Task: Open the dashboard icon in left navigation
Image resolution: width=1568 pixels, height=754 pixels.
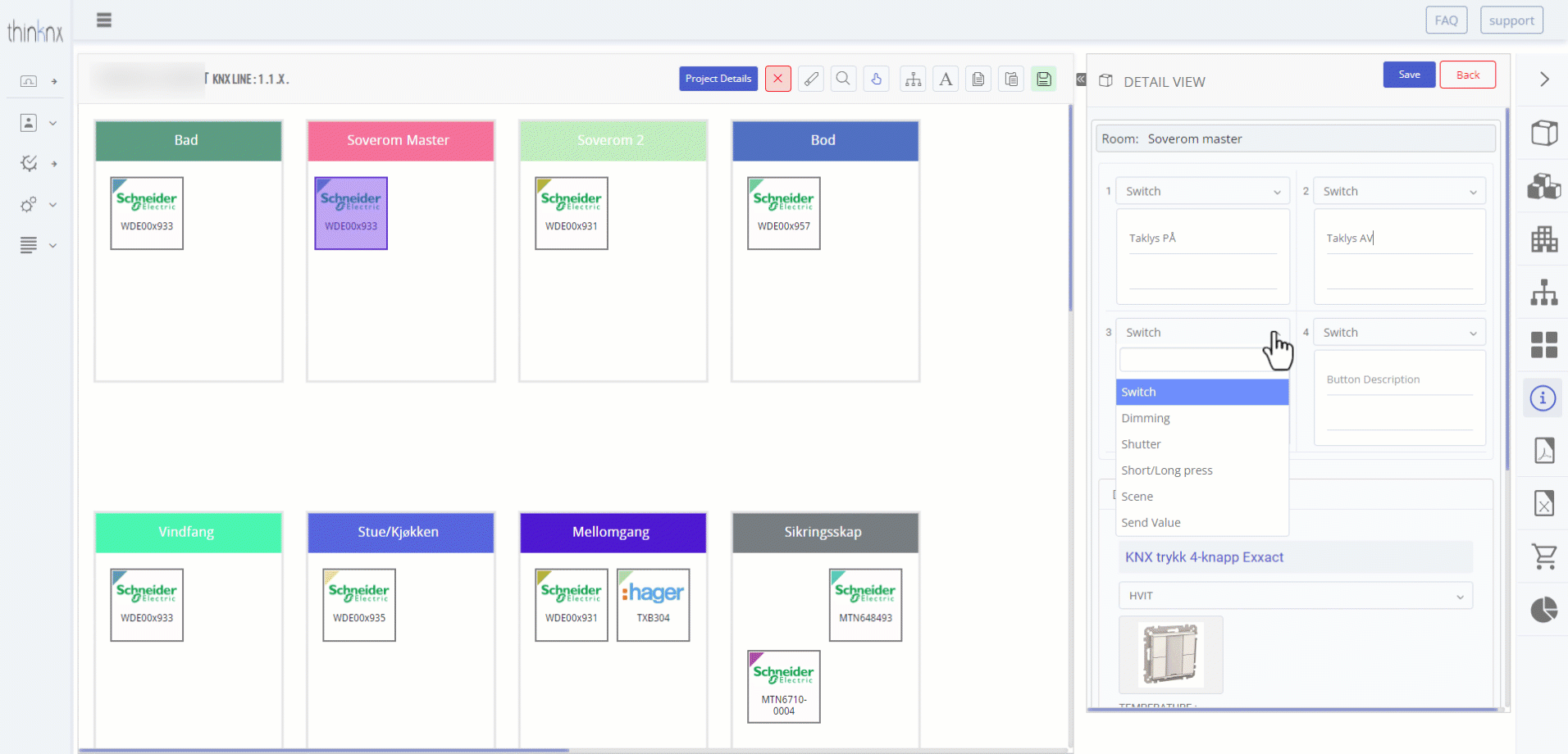Action: (x=29, y=81)
